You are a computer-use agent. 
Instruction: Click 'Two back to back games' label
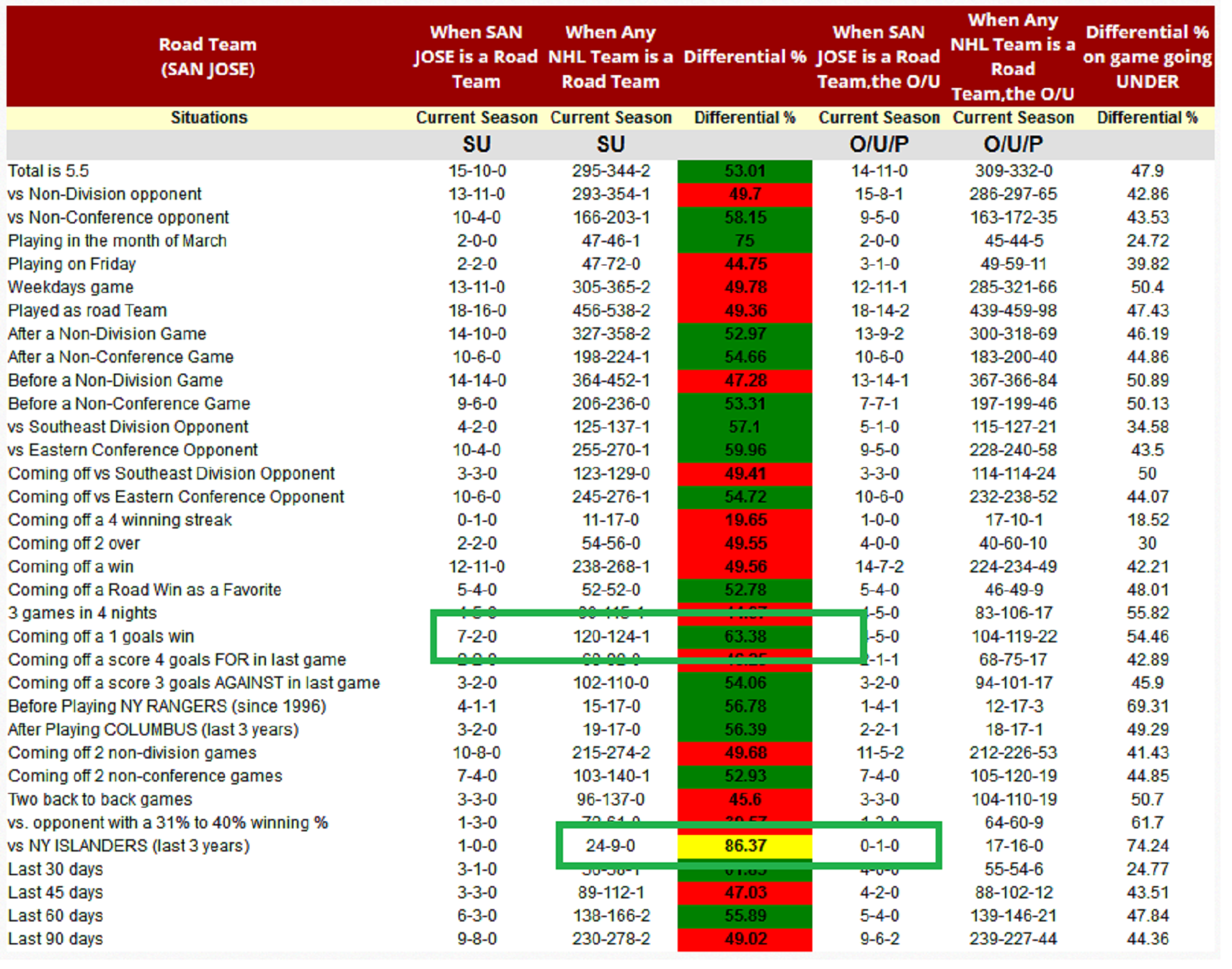[x=100, y=800]
